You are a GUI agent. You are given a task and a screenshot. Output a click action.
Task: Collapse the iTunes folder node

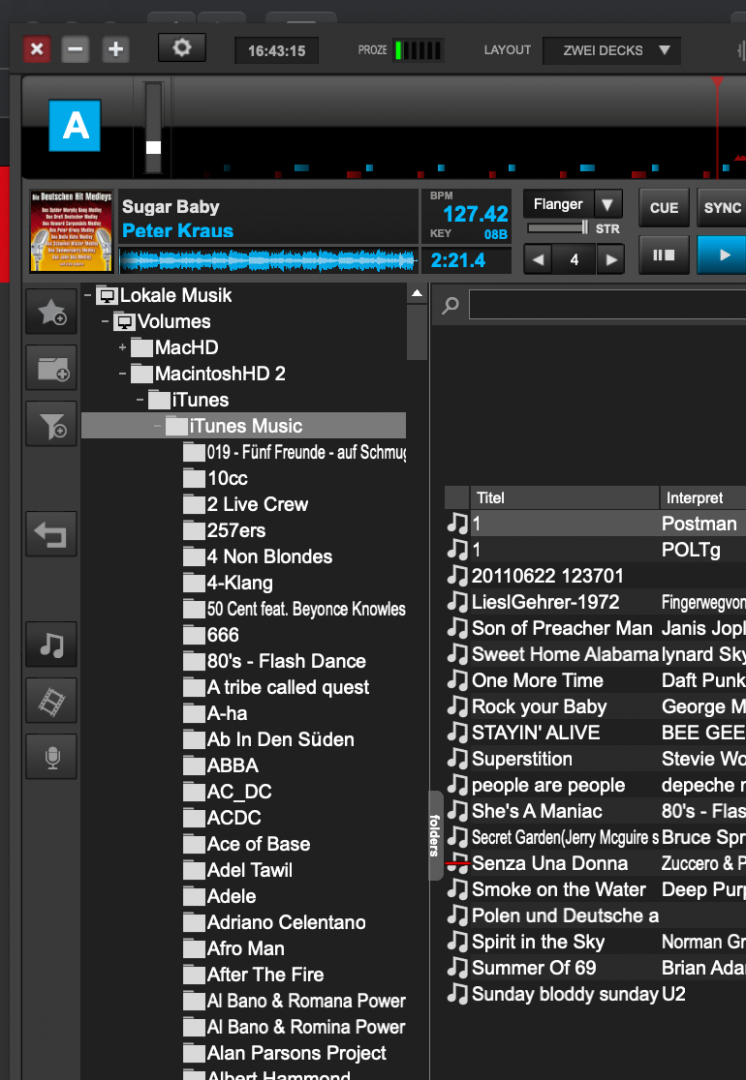coord(140,400)
